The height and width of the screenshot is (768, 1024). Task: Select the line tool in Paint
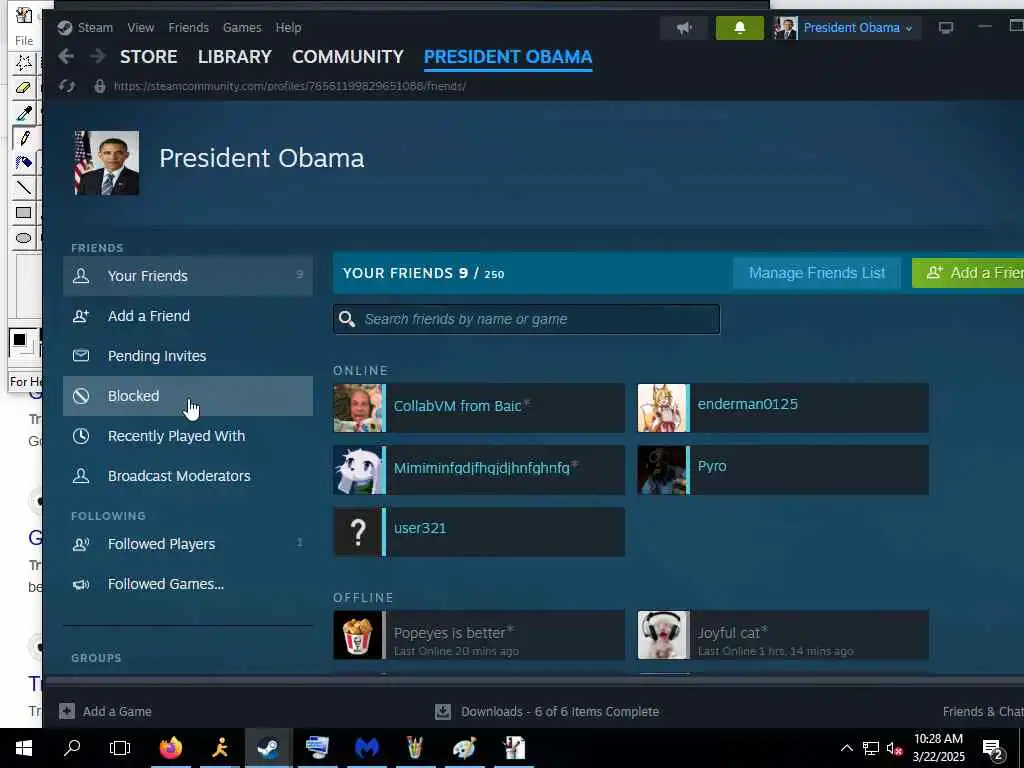(24, 187)
